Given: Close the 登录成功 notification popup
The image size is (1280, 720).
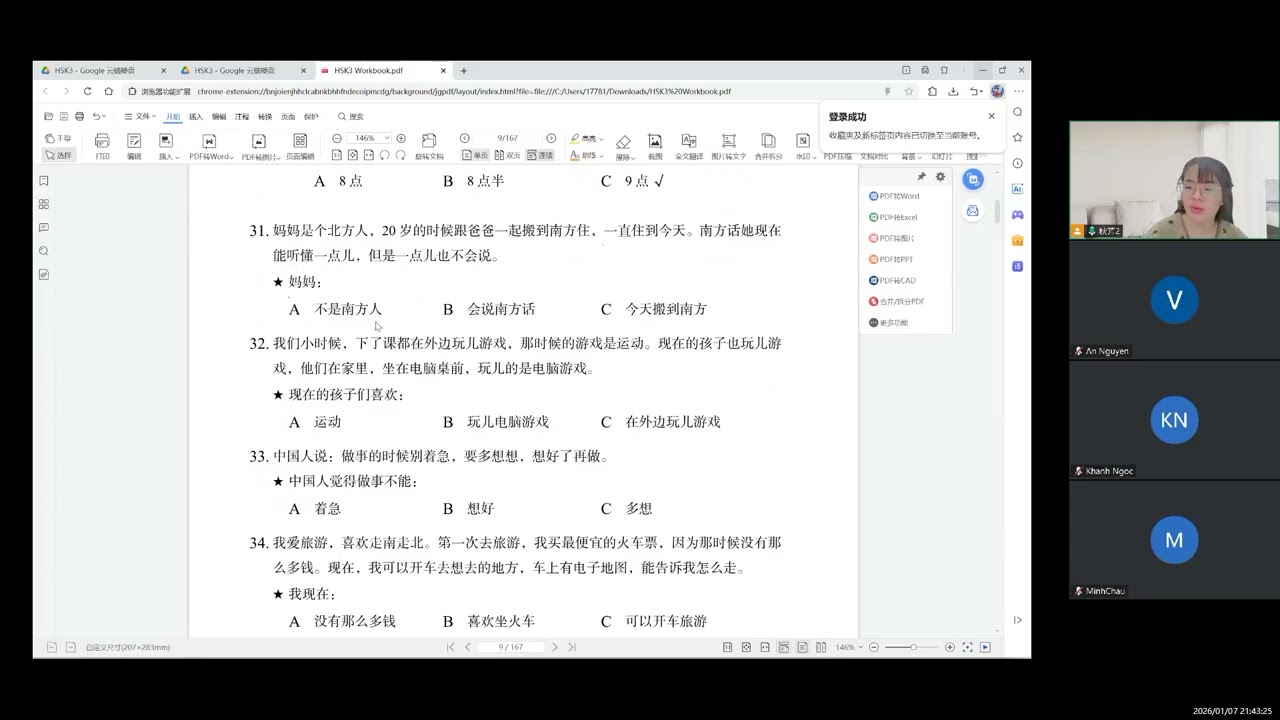Looking at the screenshot, I should click(x=992, y=116).
